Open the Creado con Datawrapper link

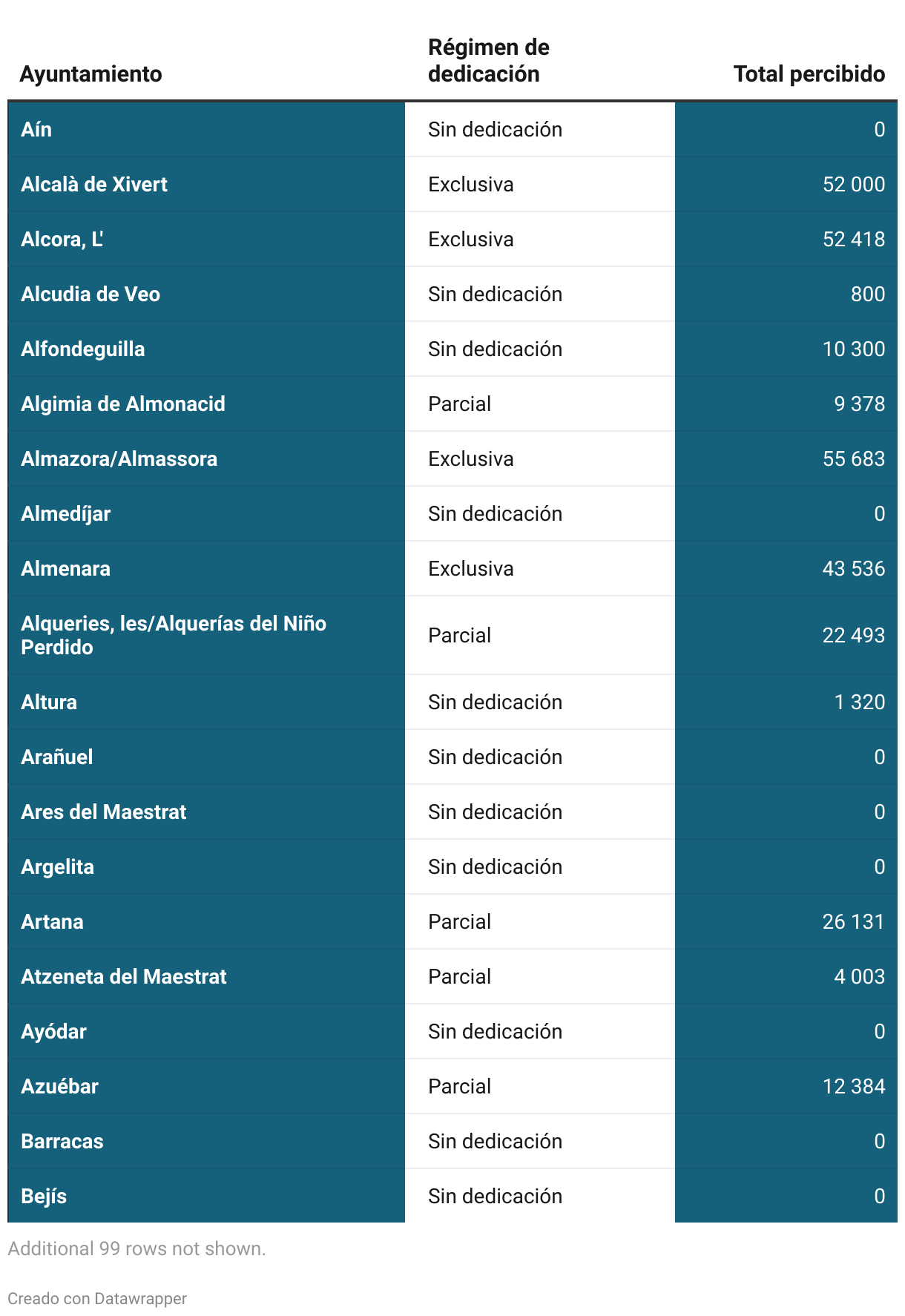pyautogui.click(x=97, y=1298)
